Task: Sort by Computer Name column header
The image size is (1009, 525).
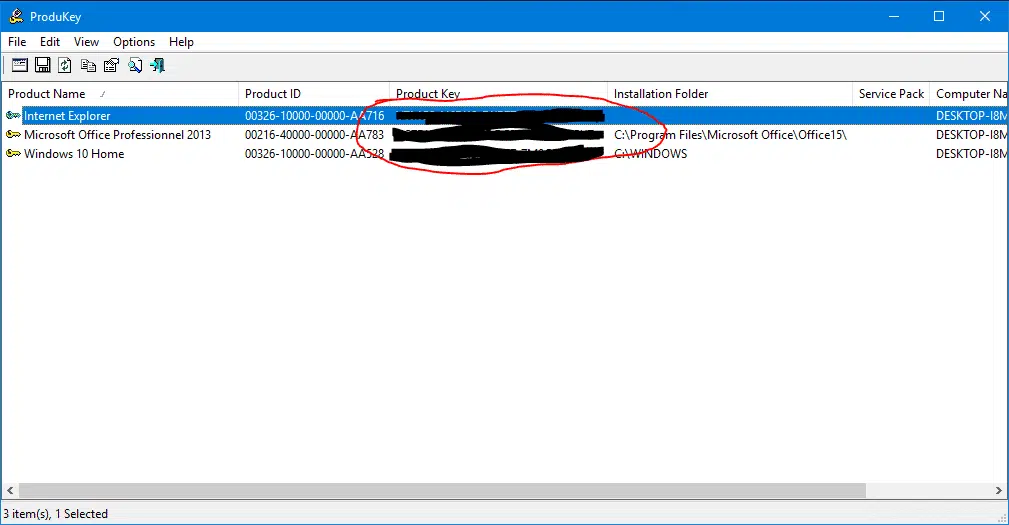Action: (969, 94)
